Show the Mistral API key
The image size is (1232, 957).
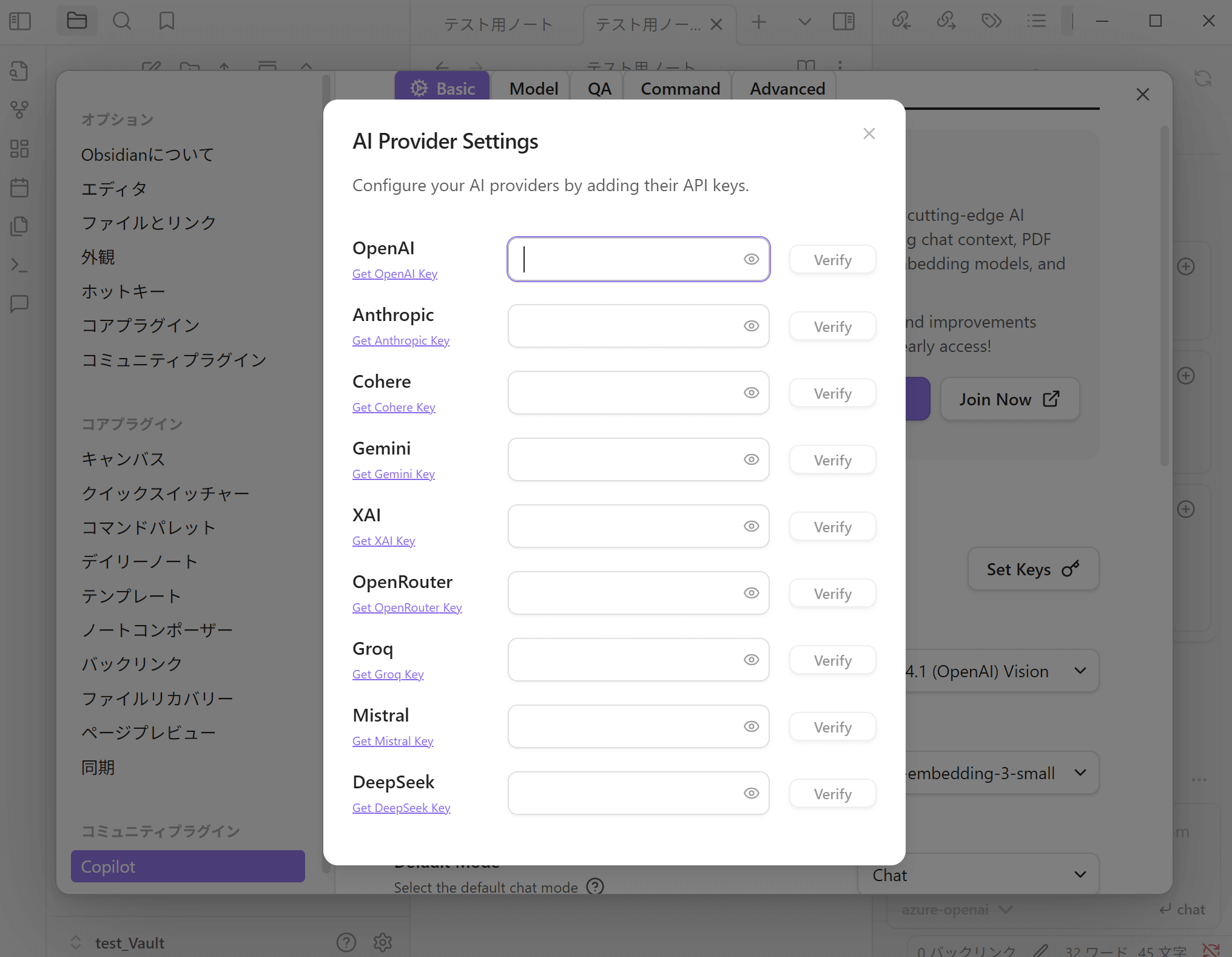[752, 726]
